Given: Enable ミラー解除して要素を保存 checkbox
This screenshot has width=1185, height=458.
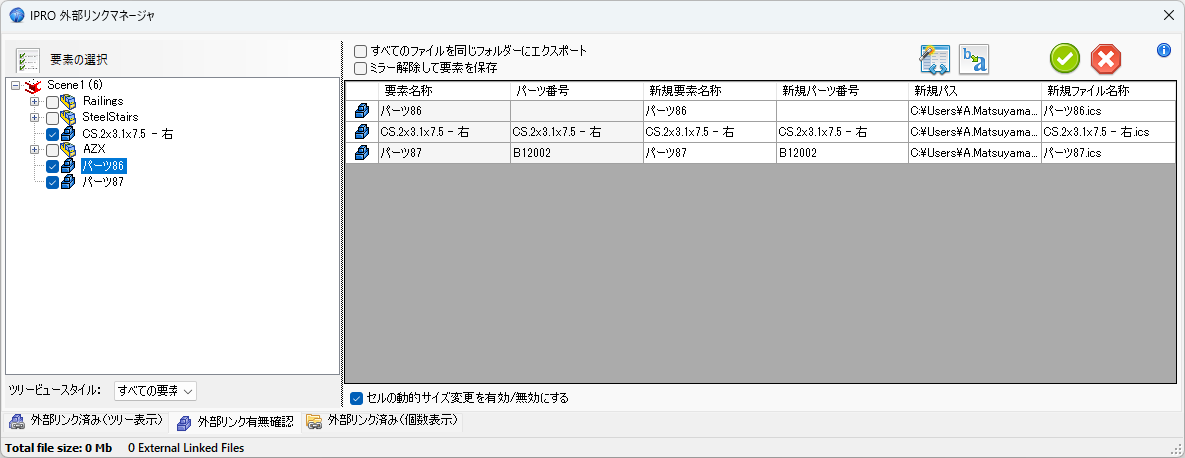Looking at the screenshot, I should 360,68.
